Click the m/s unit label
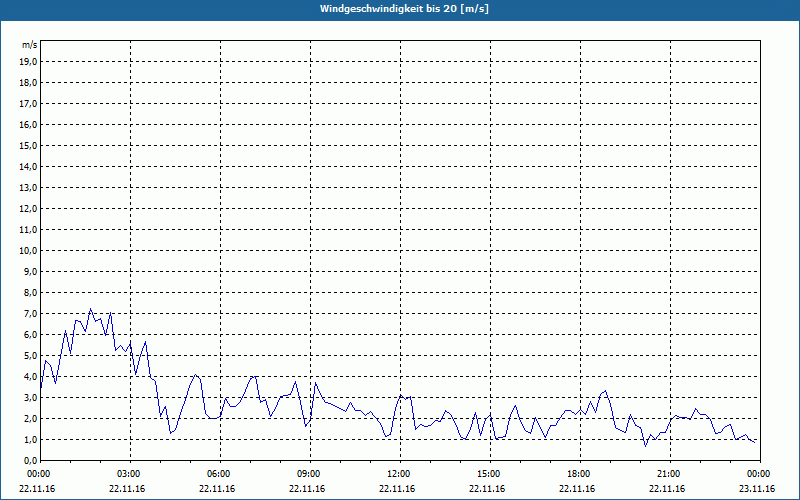Viewport: 800px width, 500px height. pos(30,45)
